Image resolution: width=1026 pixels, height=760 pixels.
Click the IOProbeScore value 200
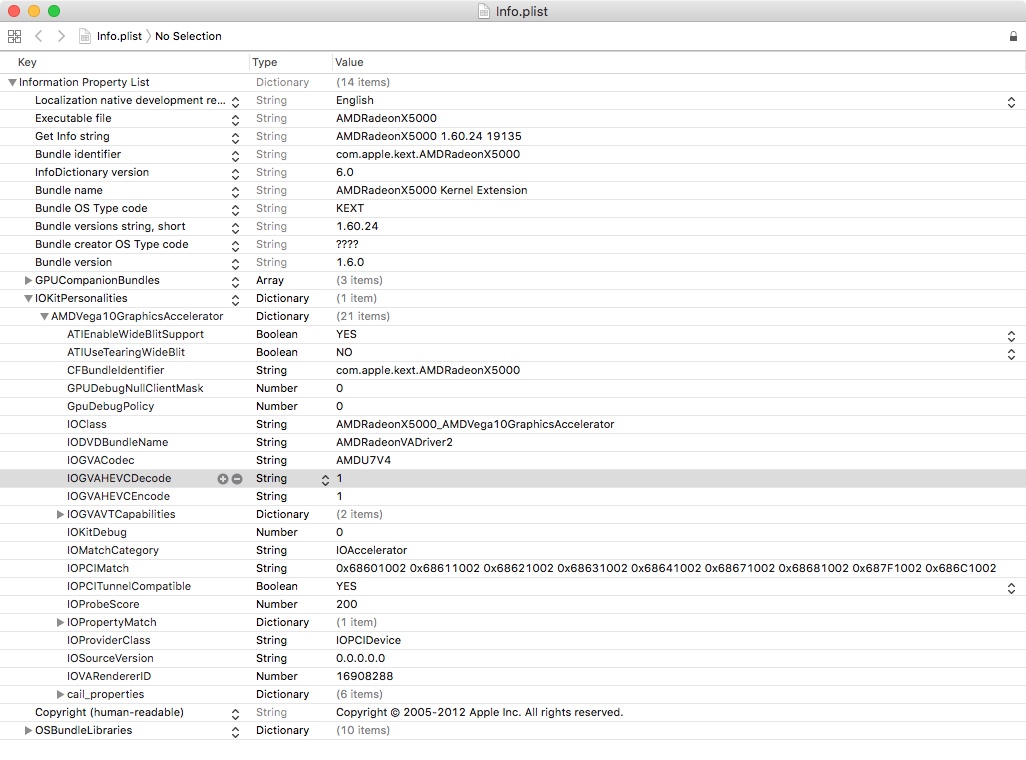point(347,604)
